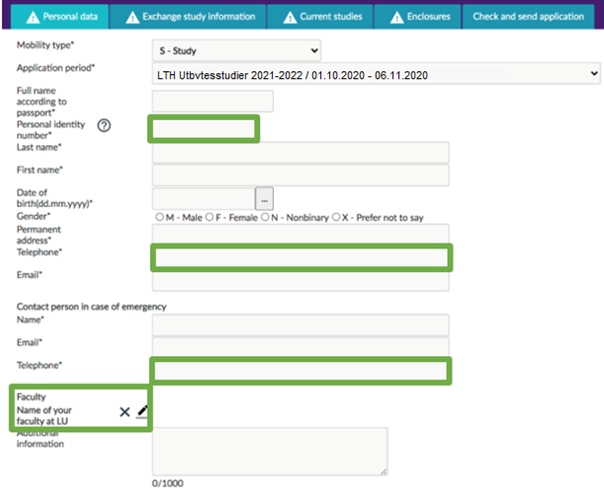The width and height of the screenshot is (604, 492).
Task: Click the Full name according to passport field
Action: pos(212,101)
